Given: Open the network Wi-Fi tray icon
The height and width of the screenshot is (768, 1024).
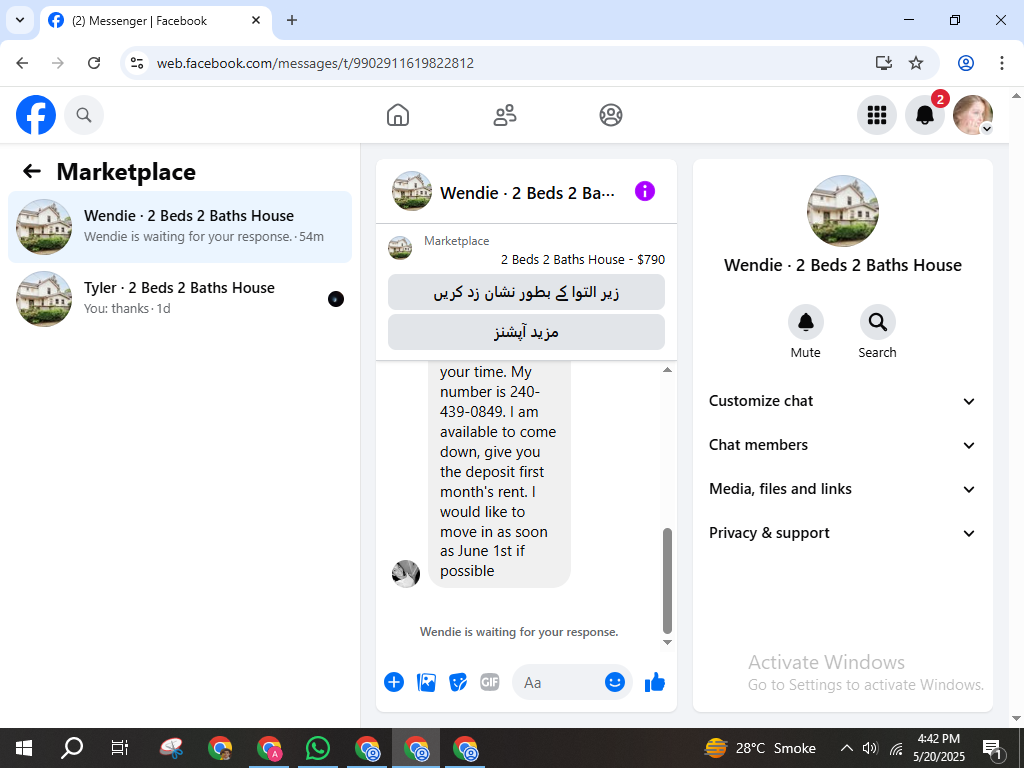Looking at the screenshot, I should [896, 748].
